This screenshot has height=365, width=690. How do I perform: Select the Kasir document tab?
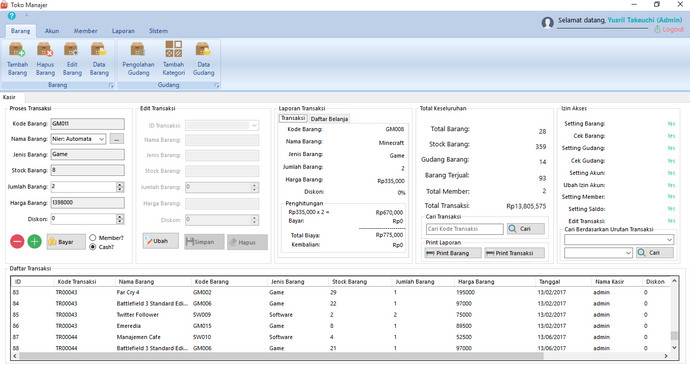tap(9, 97)
